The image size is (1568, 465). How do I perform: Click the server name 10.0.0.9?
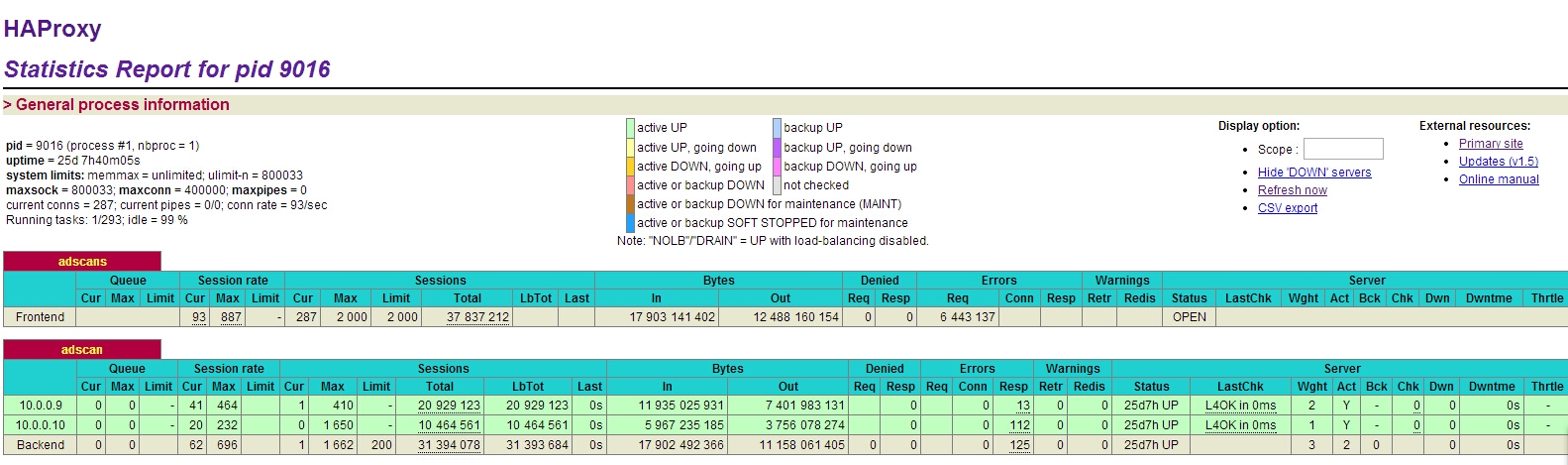[41, 406]
